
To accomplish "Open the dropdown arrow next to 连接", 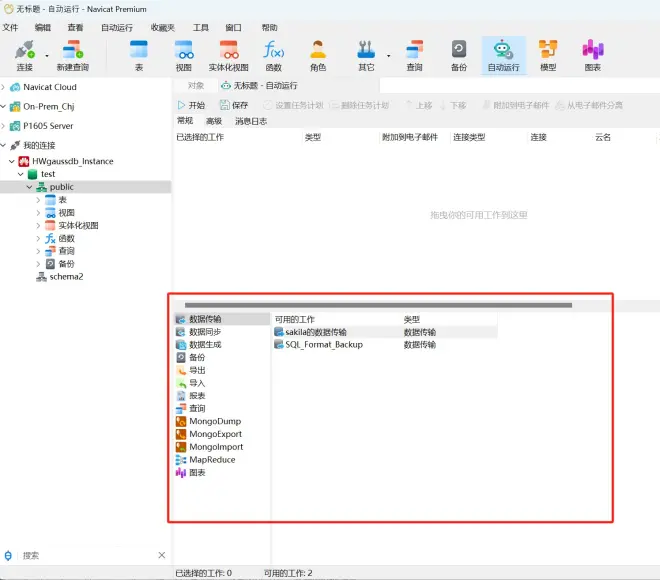I will click(x=47, y=56).
